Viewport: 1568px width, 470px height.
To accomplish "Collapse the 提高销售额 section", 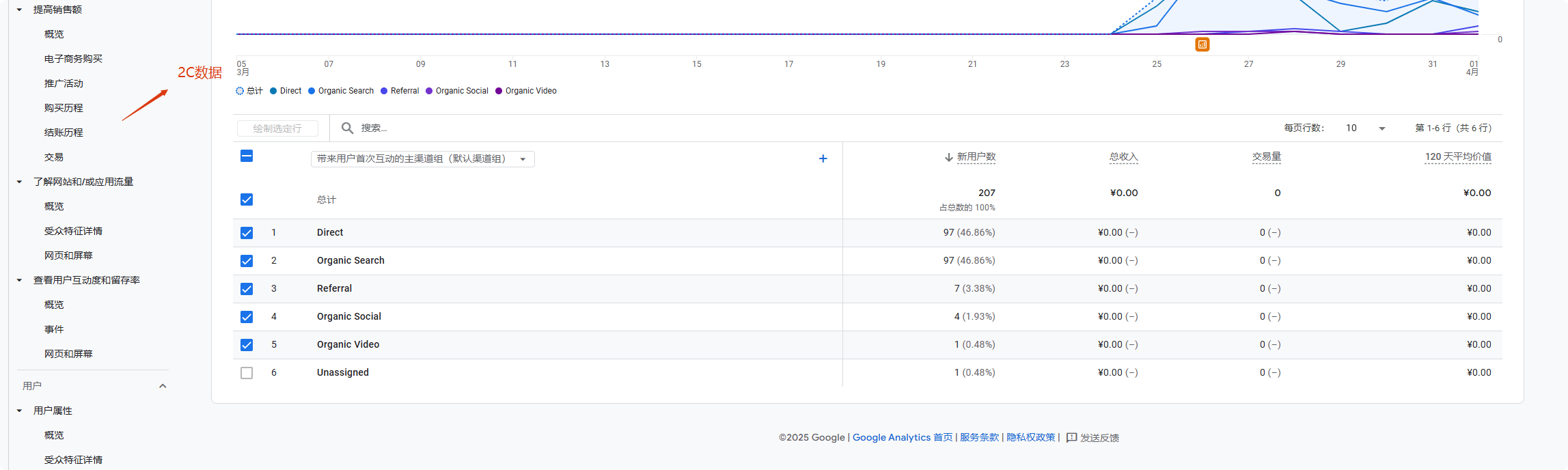I will pyautogui.click(x=19, y=10).
